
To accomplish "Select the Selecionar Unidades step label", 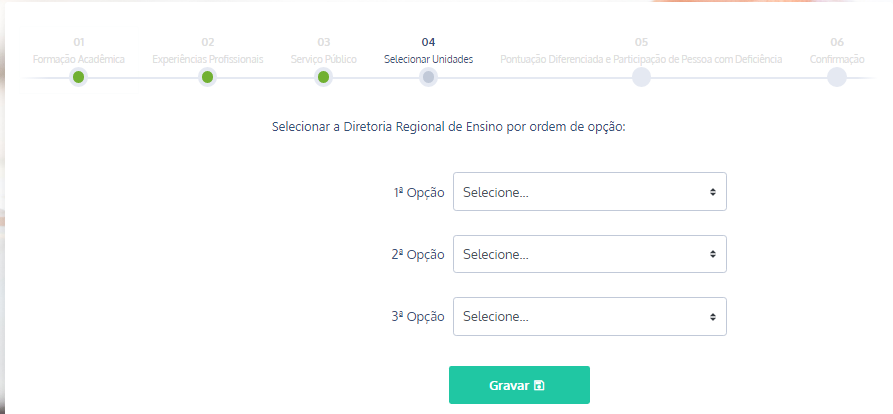I will coord(428,59).
